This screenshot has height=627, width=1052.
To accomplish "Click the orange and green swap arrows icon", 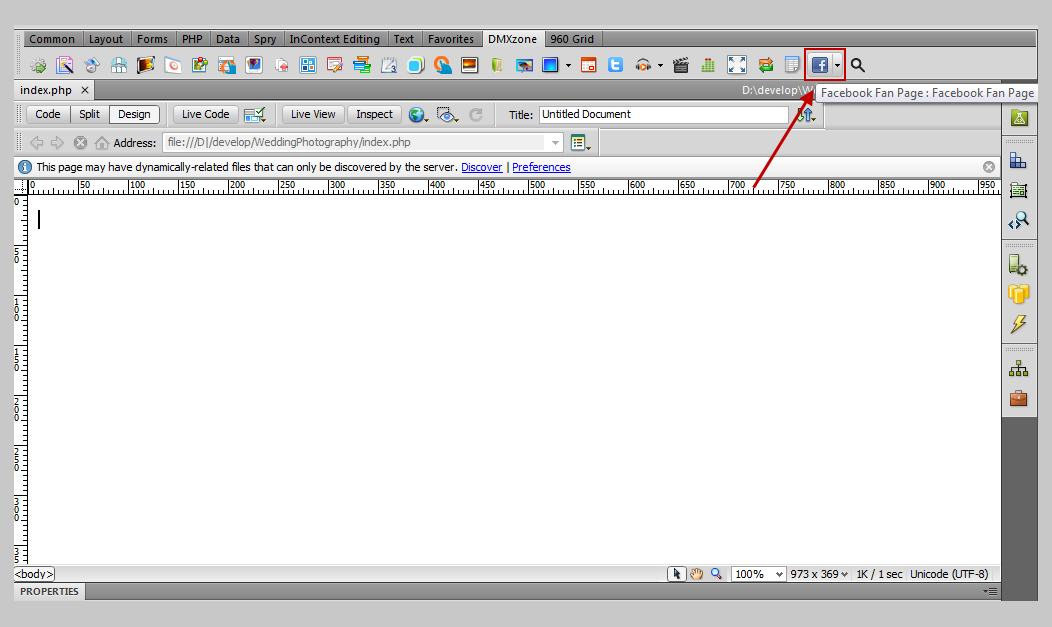I will click(766, 65).
